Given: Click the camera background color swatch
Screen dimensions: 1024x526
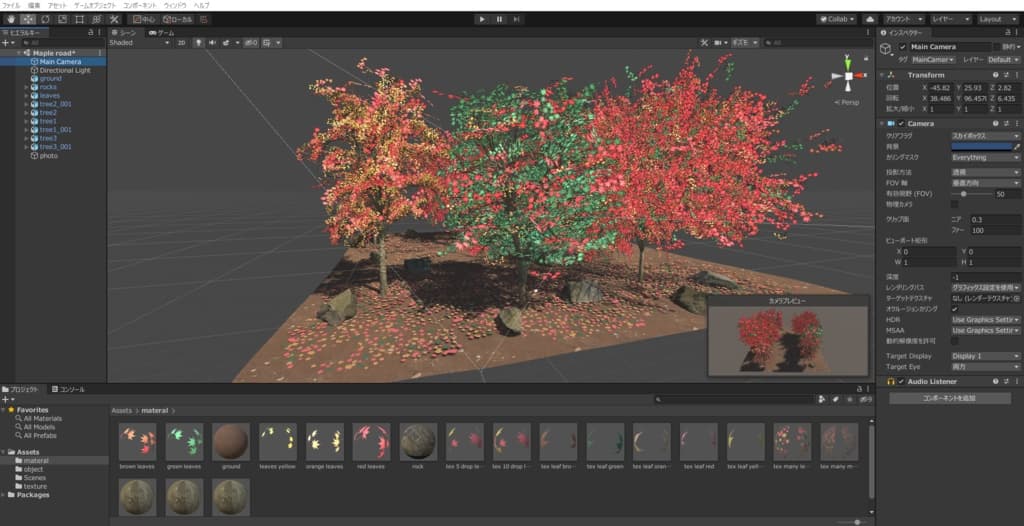Looking at the screenshot, I should point(980,146).
